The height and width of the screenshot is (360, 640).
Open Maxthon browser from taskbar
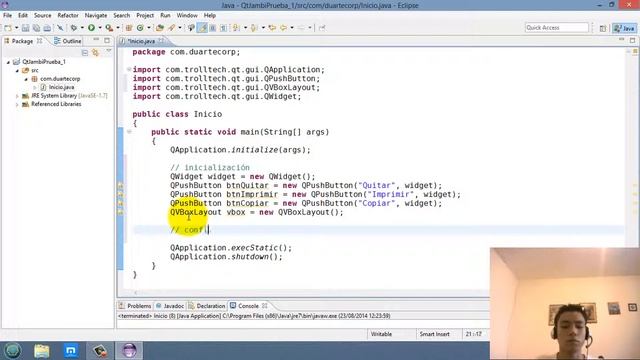pos(71,351)
